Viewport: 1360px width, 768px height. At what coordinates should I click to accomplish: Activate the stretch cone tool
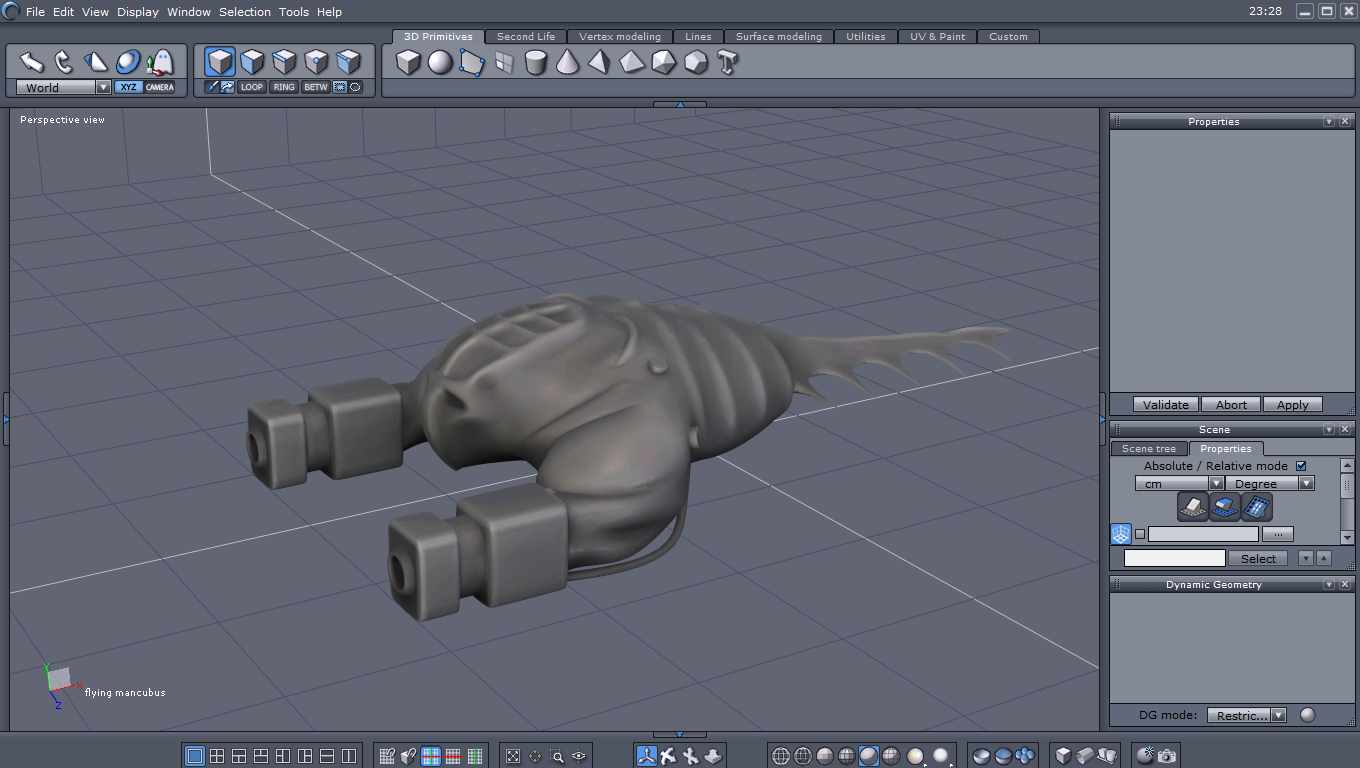click(x=96, y=62)
